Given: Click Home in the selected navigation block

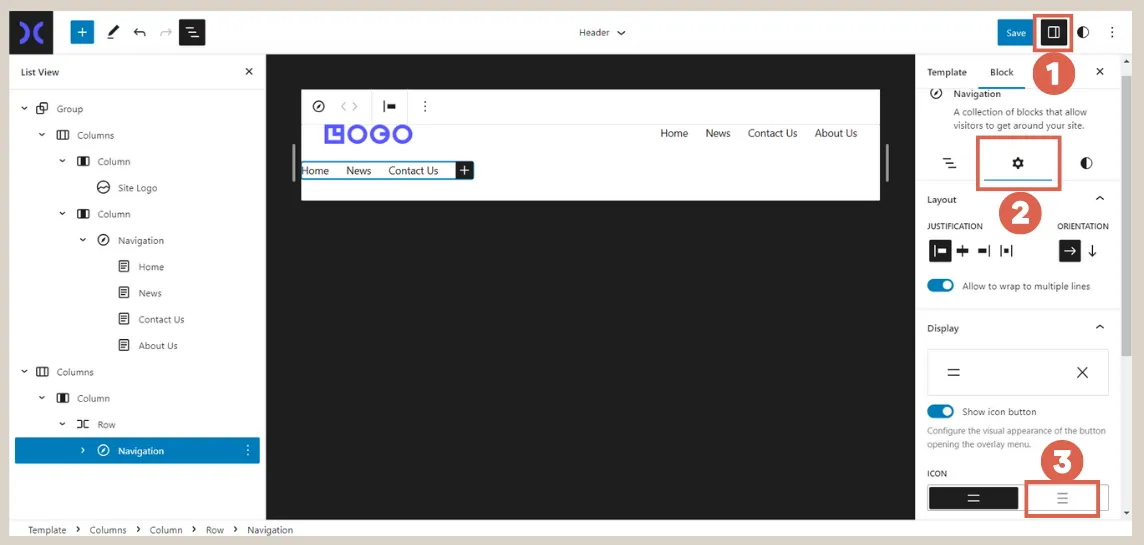Looking at the screenshot, I should (315, 171).
